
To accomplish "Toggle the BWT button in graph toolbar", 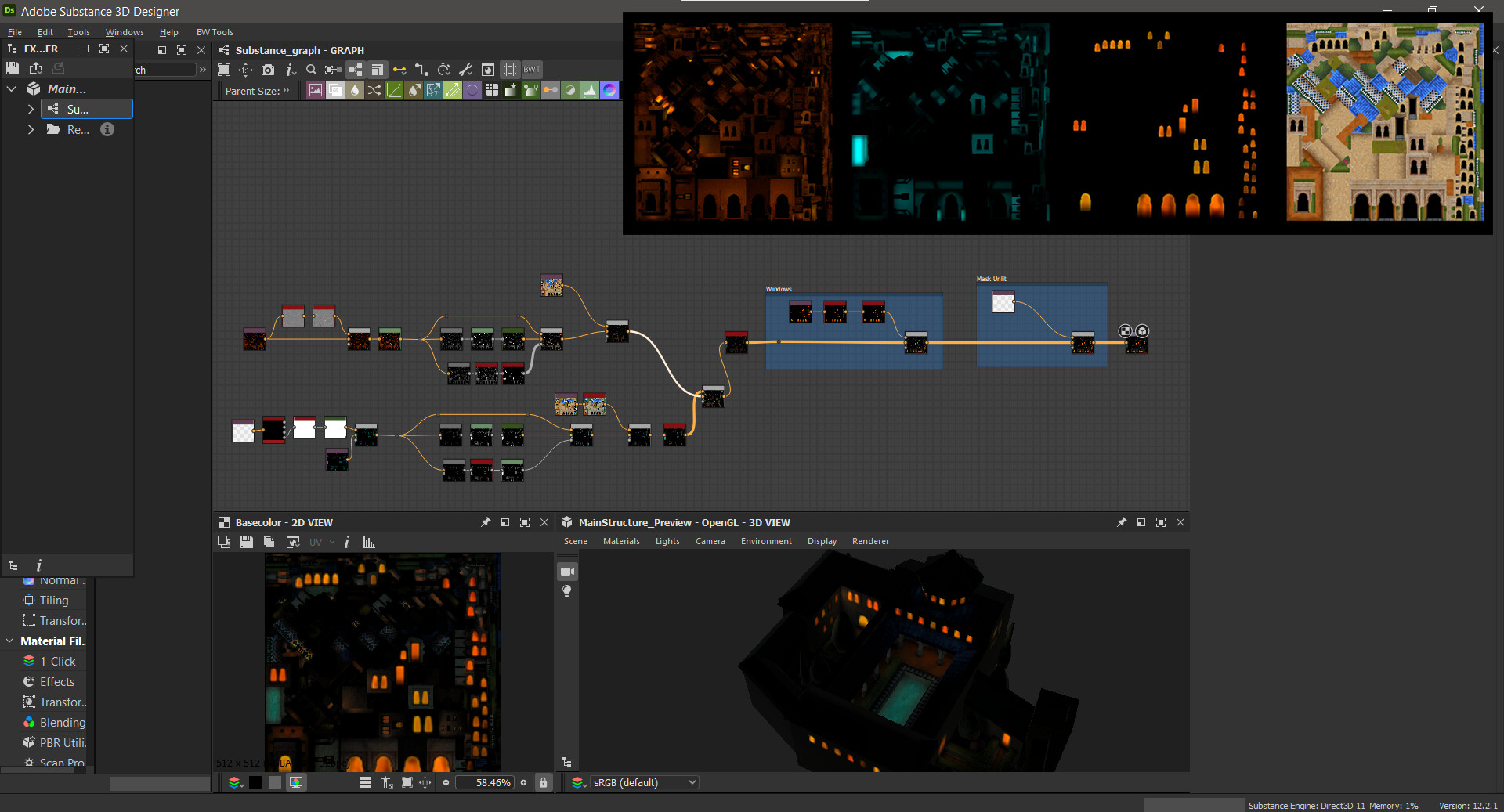I will tap(532, 70).
